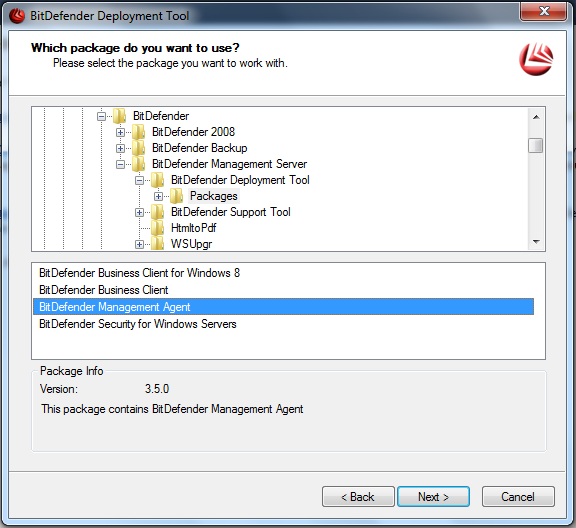576x528 pixels.
Task: Click the WSUpgr folder icon
Action: tap(158, 244)
